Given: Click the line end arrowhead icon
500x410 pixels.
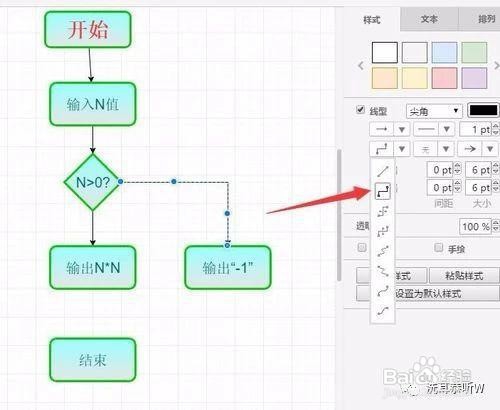Looking at the screenshot, I should pyautogui.click(x=470, y=149).
